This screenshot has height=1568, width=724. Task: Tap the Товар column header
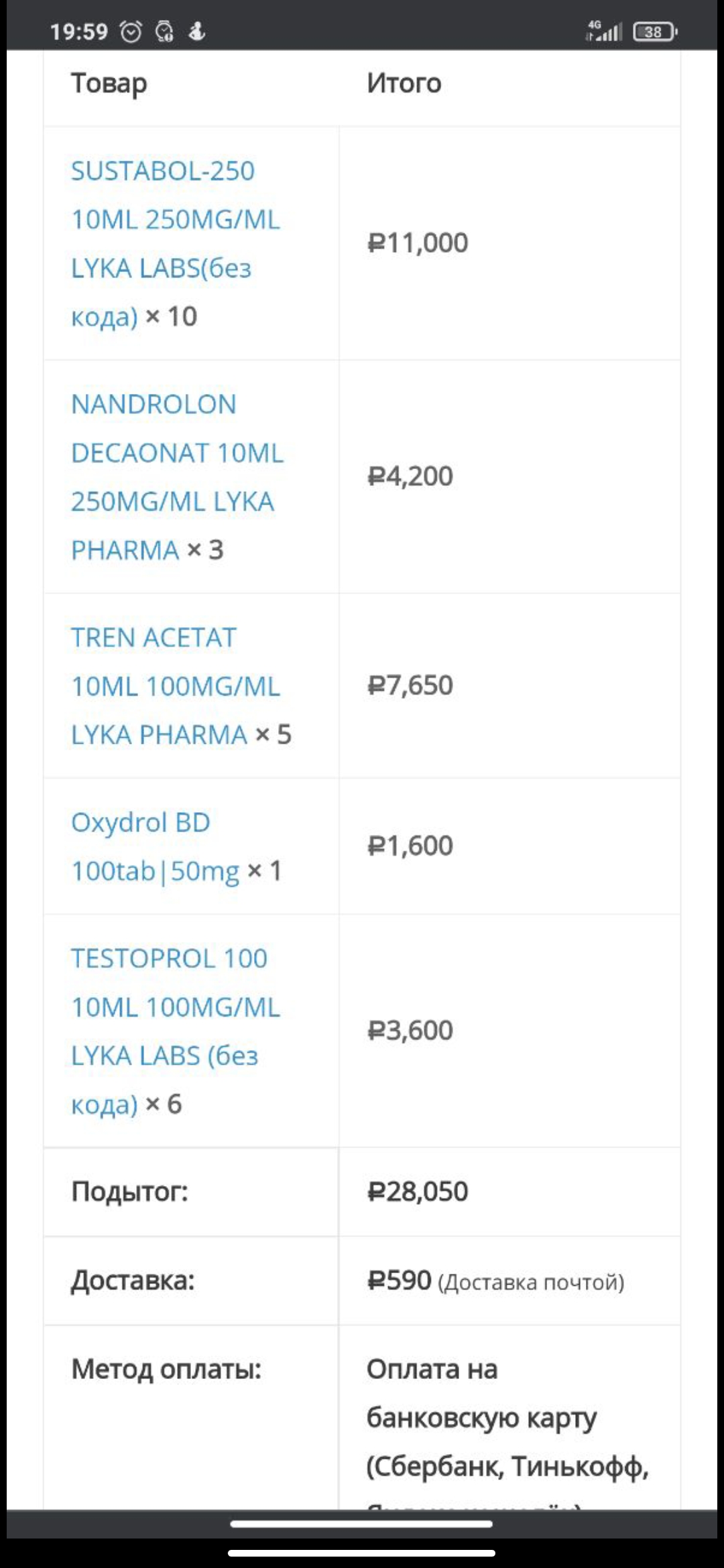109,83
